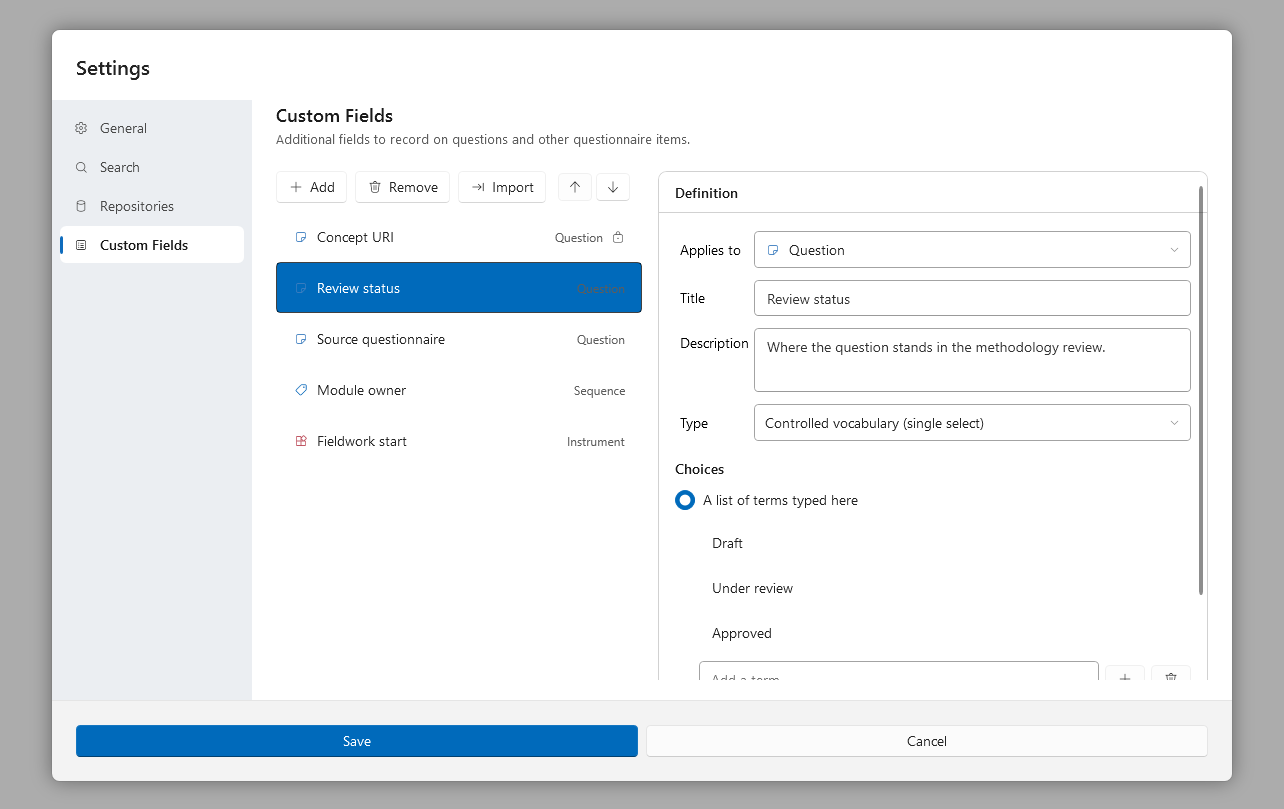Move selected field down
1284x809 pixels.
click(613, 187)
